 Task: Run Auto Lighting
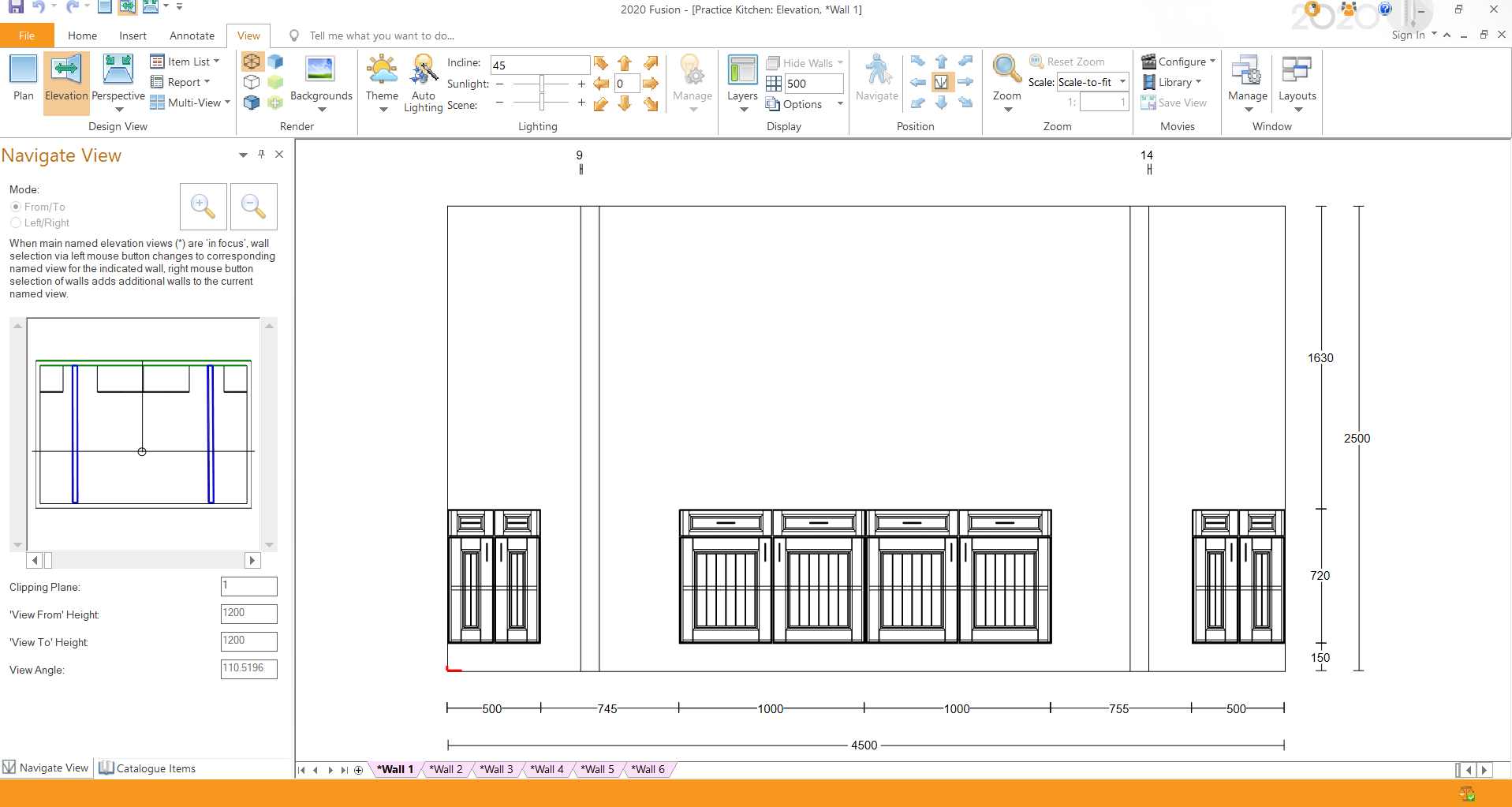(424, 83)
